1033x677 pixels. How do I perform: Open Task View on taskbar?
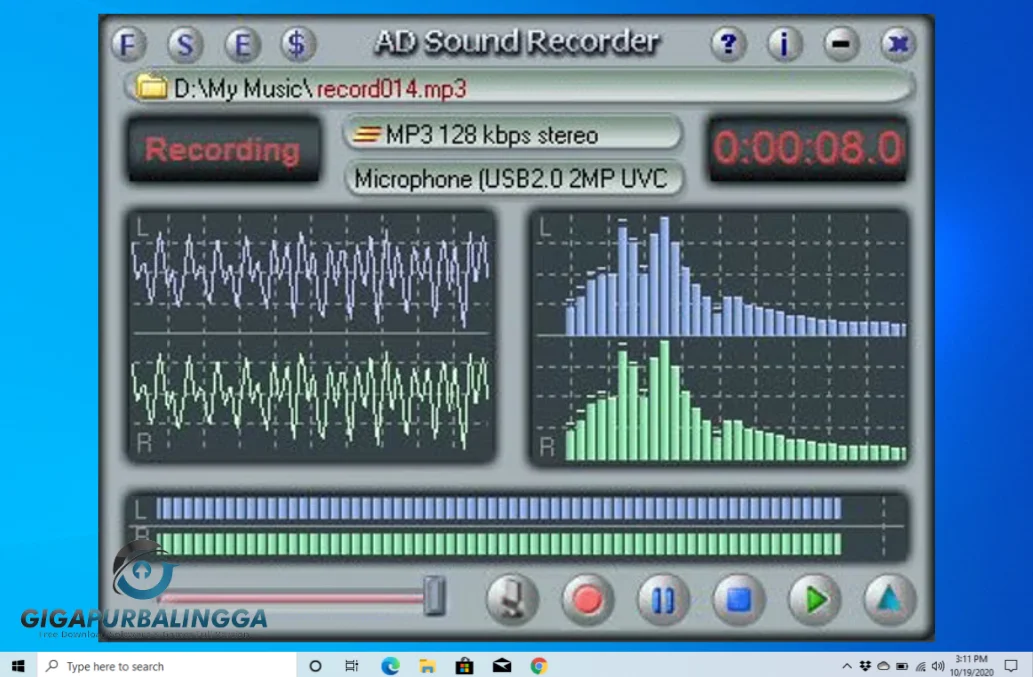[x=352, y=666]
